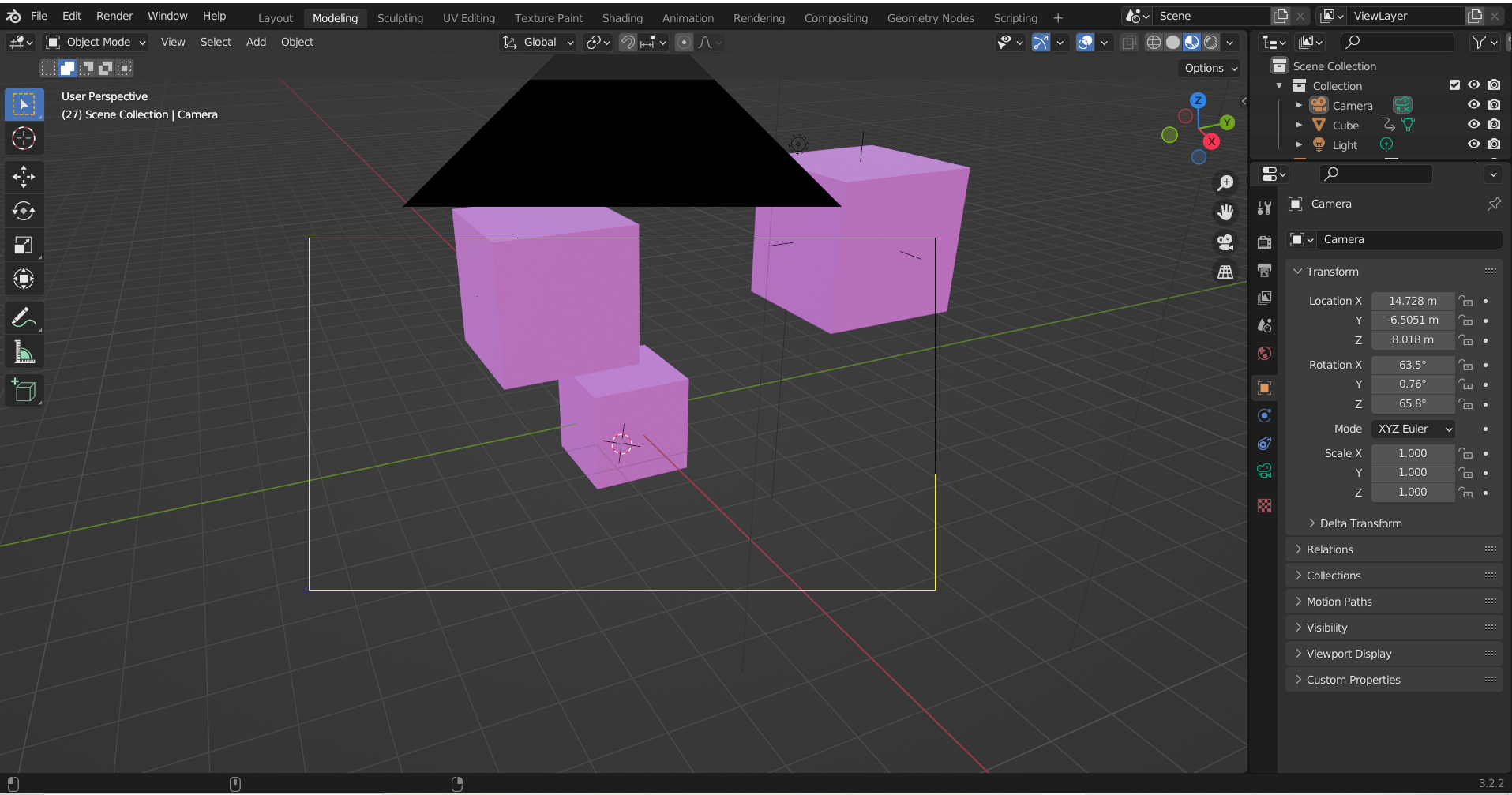Toggle the snap magnet
Screen dimensions: 1512x795
(628, 43)
